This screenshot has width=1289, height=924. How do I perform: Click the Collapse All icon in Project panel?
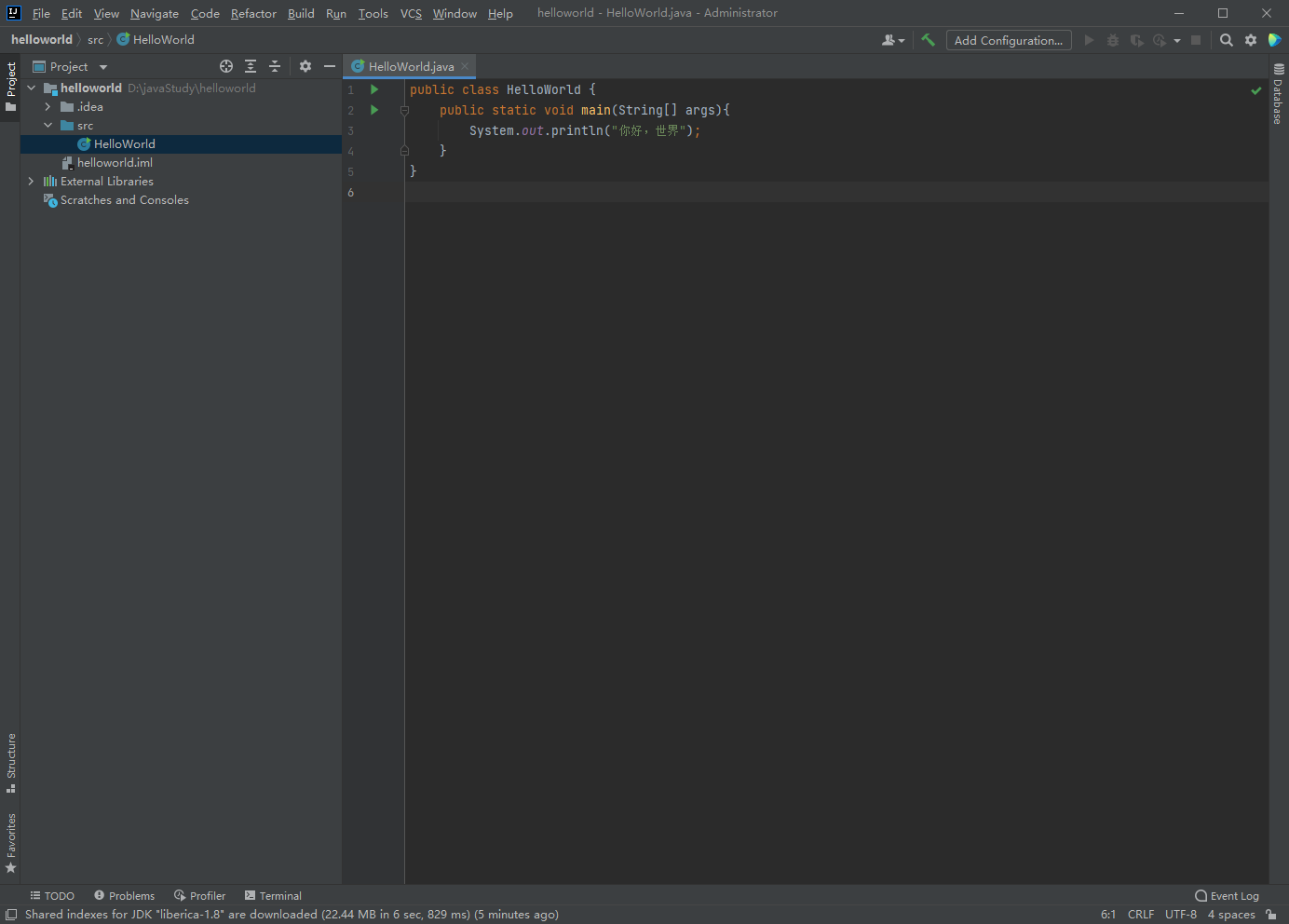coord(275,66)
